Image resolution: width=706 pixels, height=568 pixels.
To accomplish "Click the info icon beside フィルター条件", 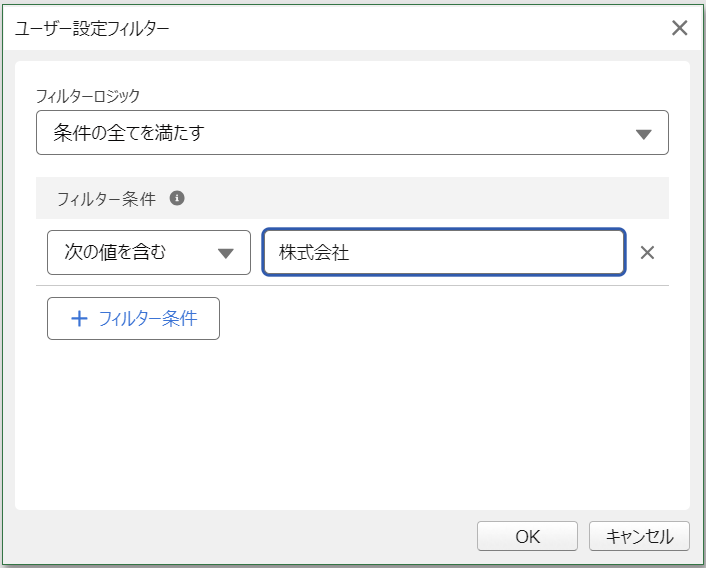I will click(177, 198).
